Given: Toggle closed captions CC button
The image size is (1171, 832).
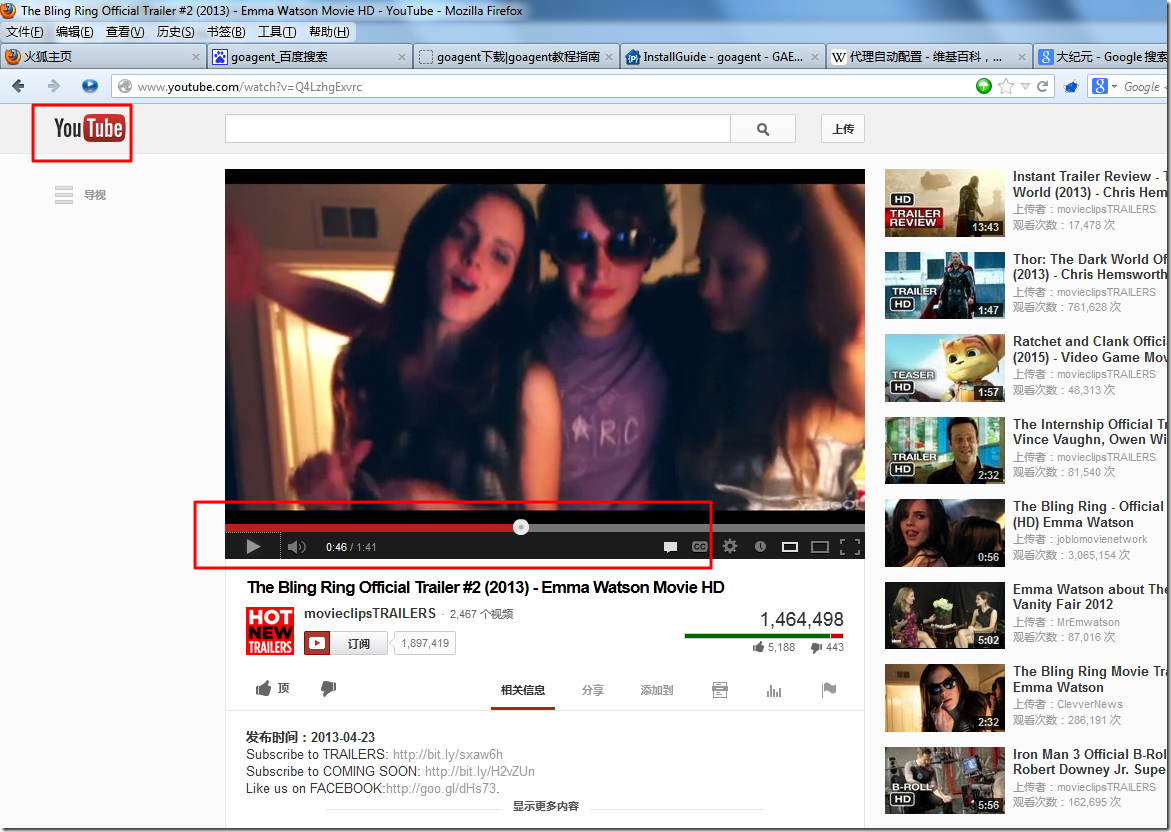Looking at the screenshot, I should click(700, 547).
